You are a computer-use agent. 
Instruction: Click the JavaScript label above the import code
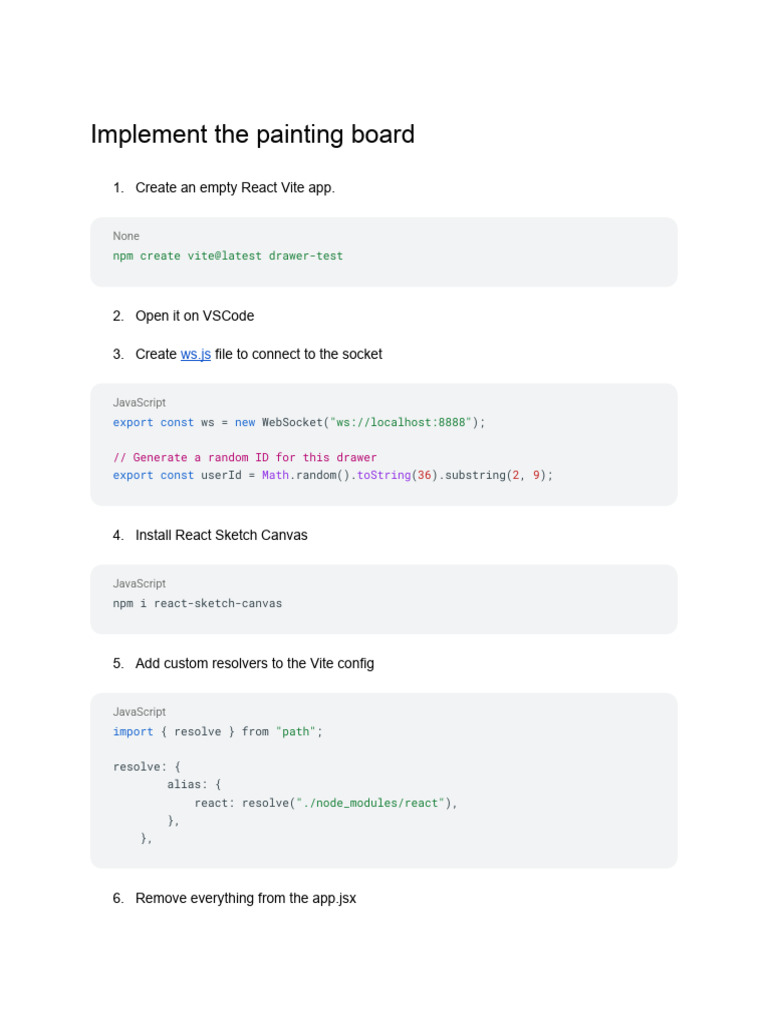click(x=139, y=712)
